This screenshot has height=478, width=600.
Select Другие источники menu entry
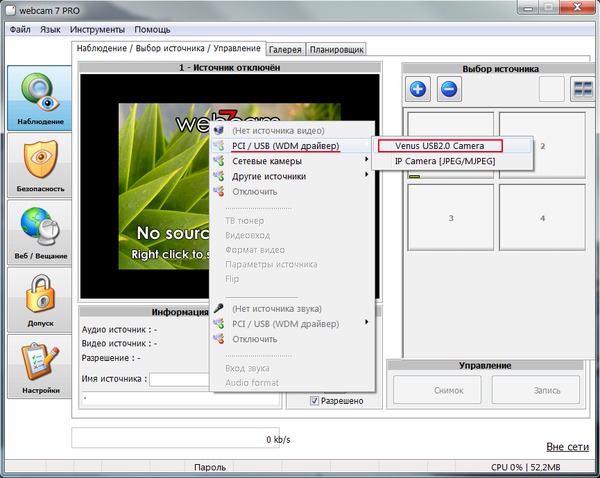[292, 176]
